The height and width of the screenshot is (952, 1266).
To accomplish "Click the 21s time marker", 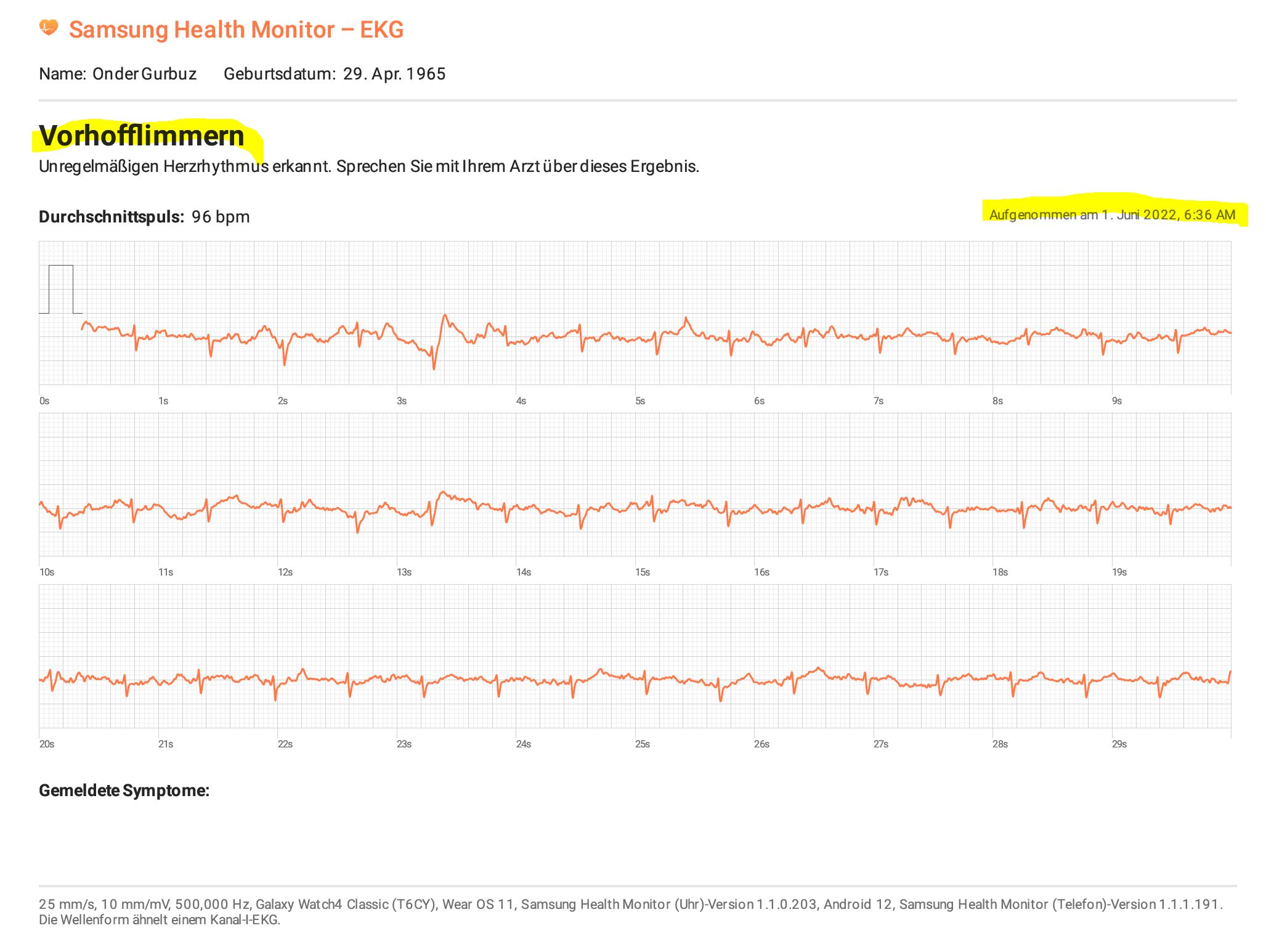I will (166, 744).
